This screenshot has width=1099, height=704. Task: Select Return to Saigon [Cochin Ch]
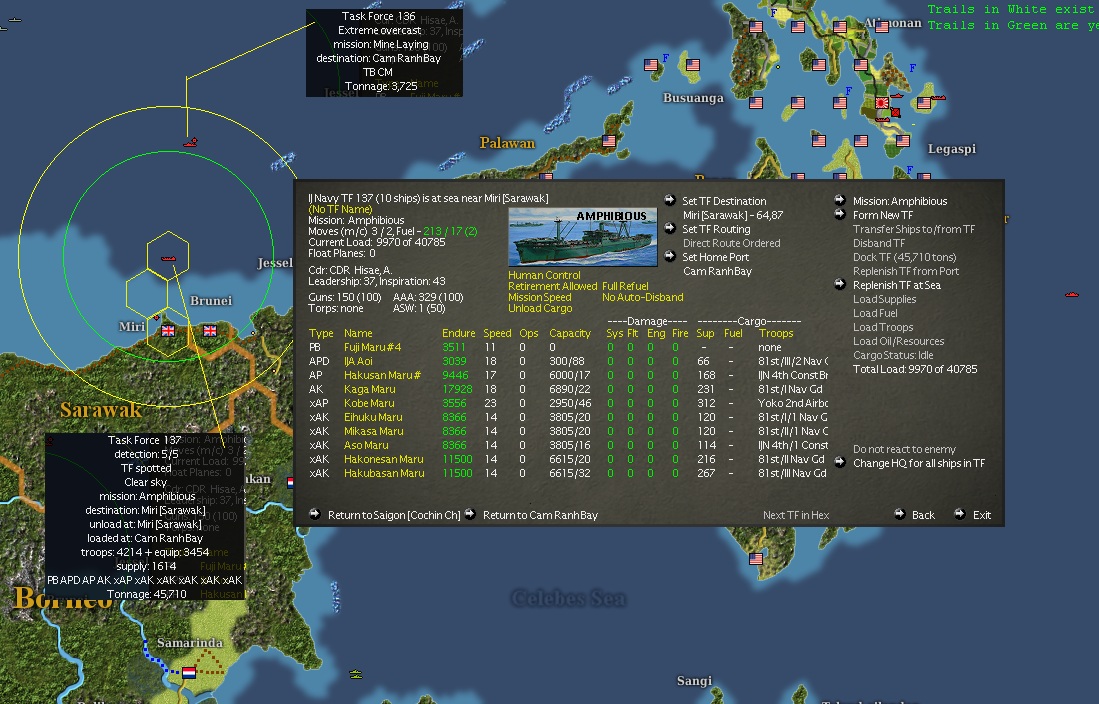[393, 515]
